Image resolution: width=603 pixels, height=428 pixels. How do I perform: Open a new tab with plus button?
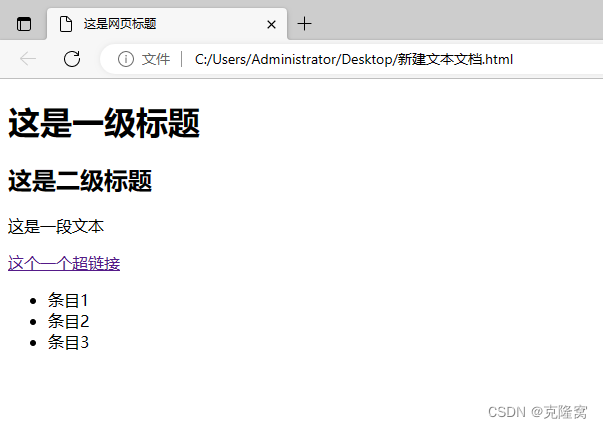[304, 24]
